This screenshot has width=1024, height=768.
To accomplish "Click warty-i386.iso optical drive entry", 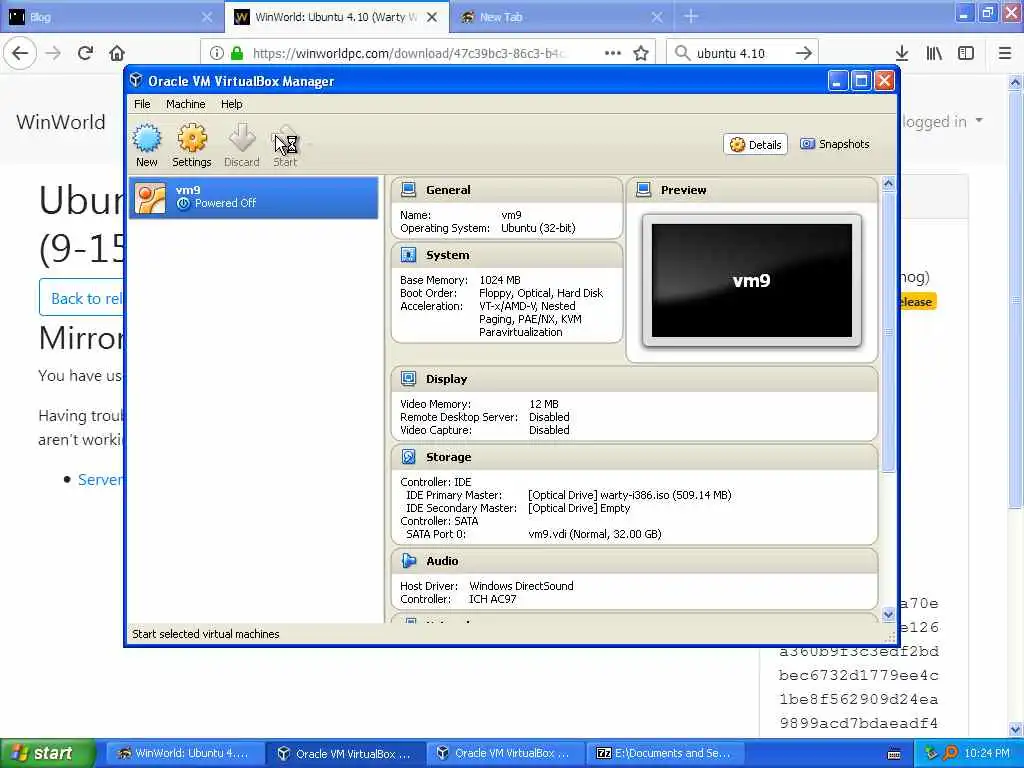I will (630, 495).
